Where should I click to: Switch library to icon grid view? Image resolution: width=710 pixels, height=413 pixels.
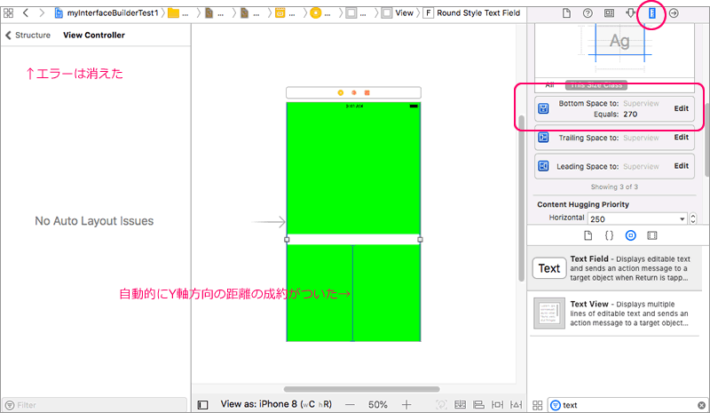[538, 405]
